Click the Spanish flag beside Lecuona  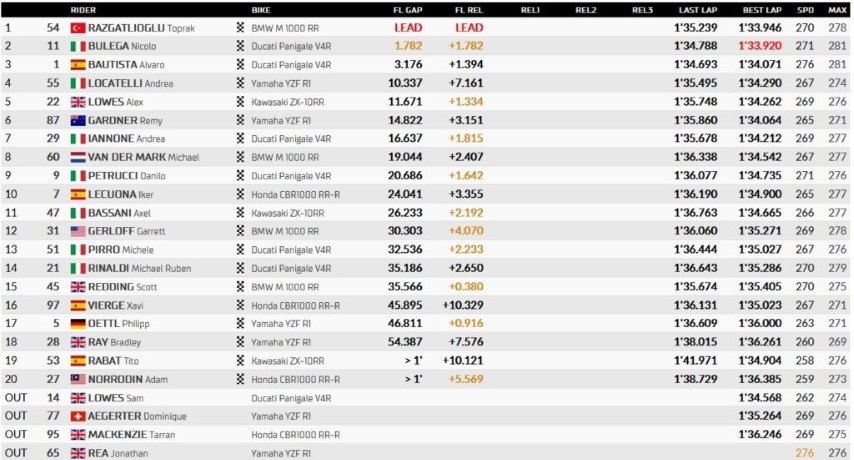coord(78,194)
